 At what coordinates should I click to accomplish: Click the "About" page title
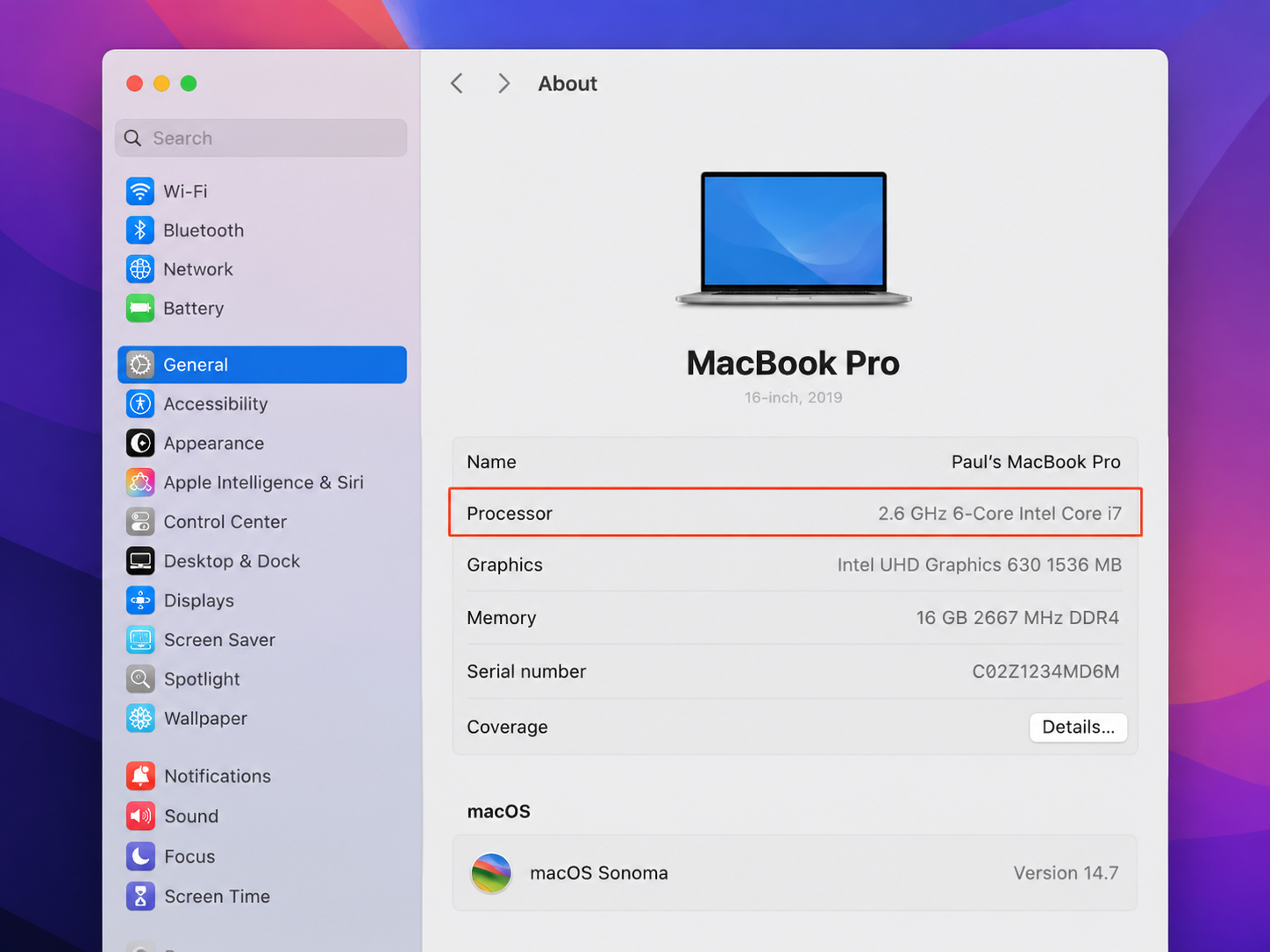[567, 83]
